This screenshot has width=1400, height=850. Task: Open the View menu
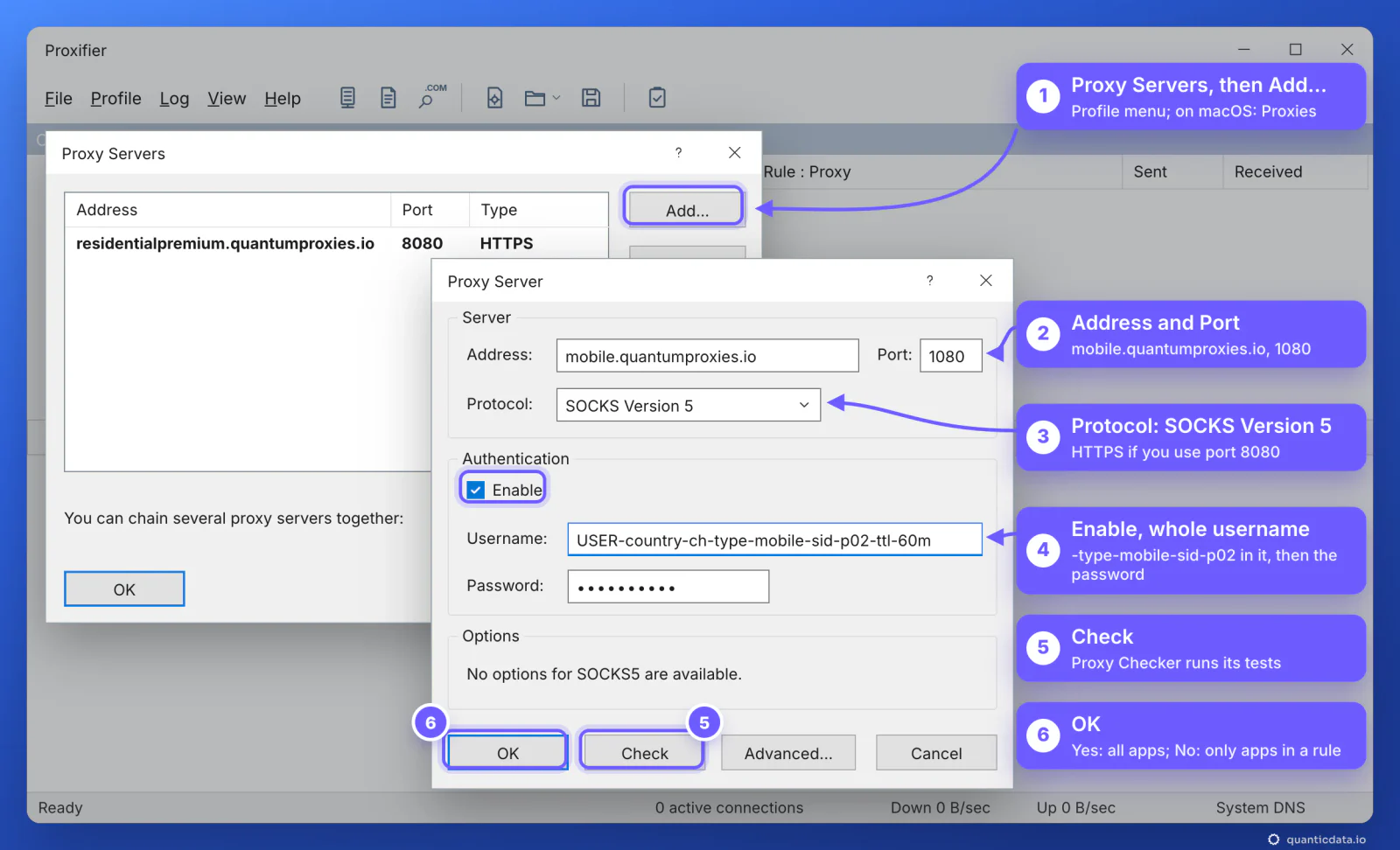[227, 99]
